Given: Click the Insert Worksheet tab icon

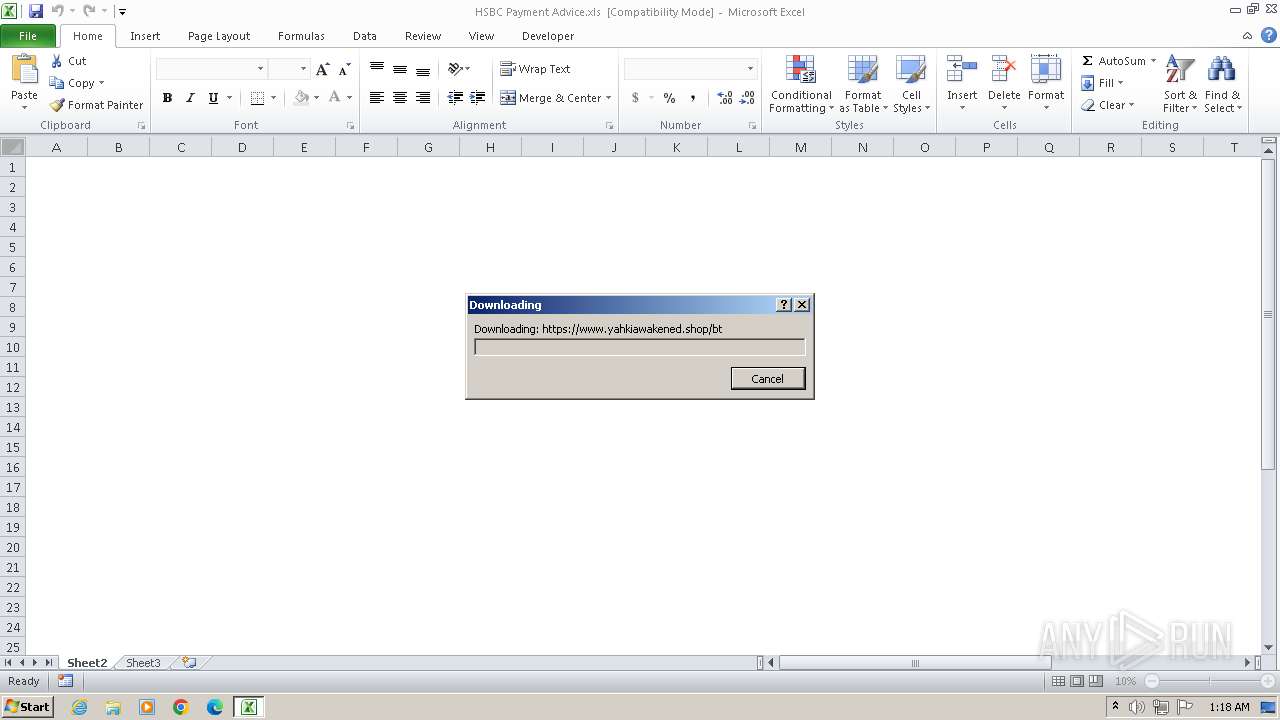Looking at the screenshot, I should (x=188, y=663).
